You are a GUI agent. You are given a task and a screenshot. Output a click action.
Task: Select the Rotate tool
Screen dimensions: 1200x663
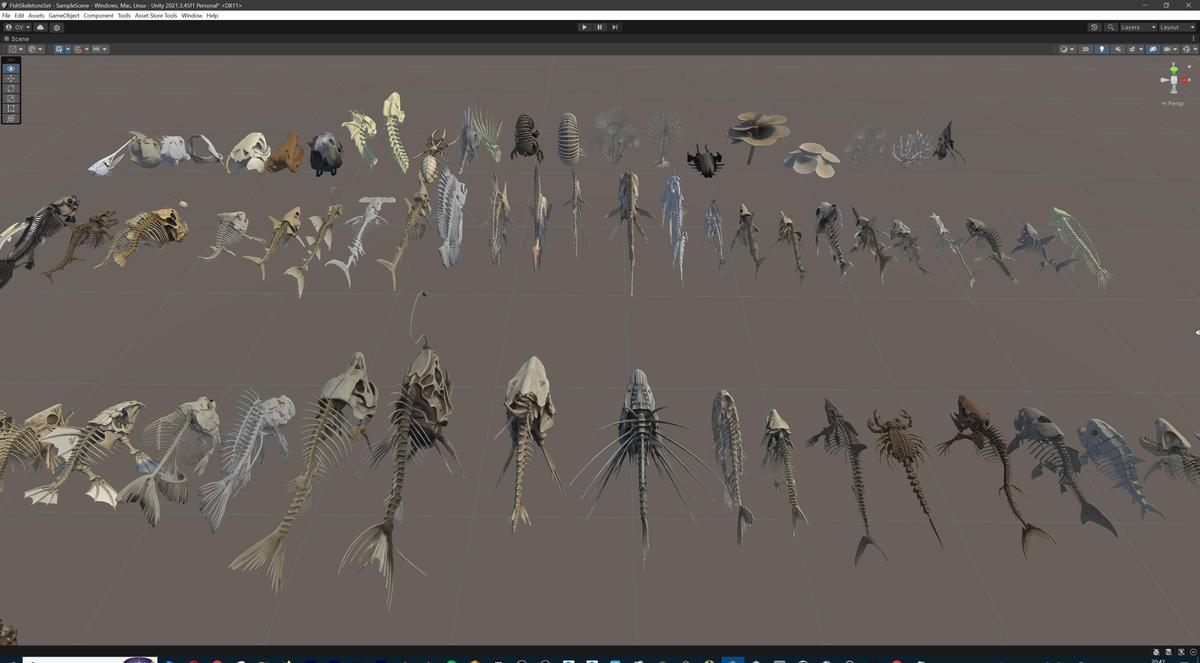pos(10,87)
